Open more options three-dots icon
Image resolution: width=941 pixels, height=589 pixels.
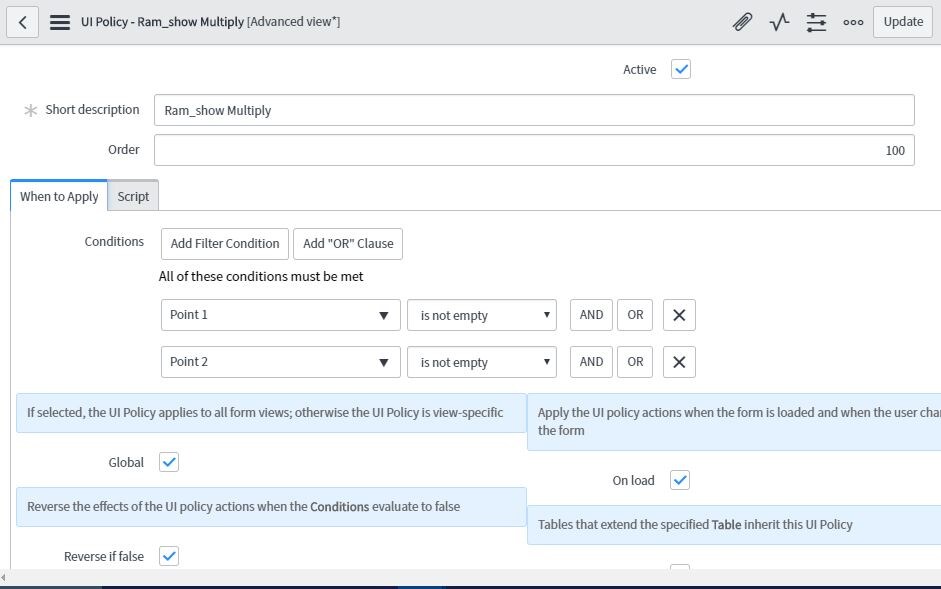853,22
